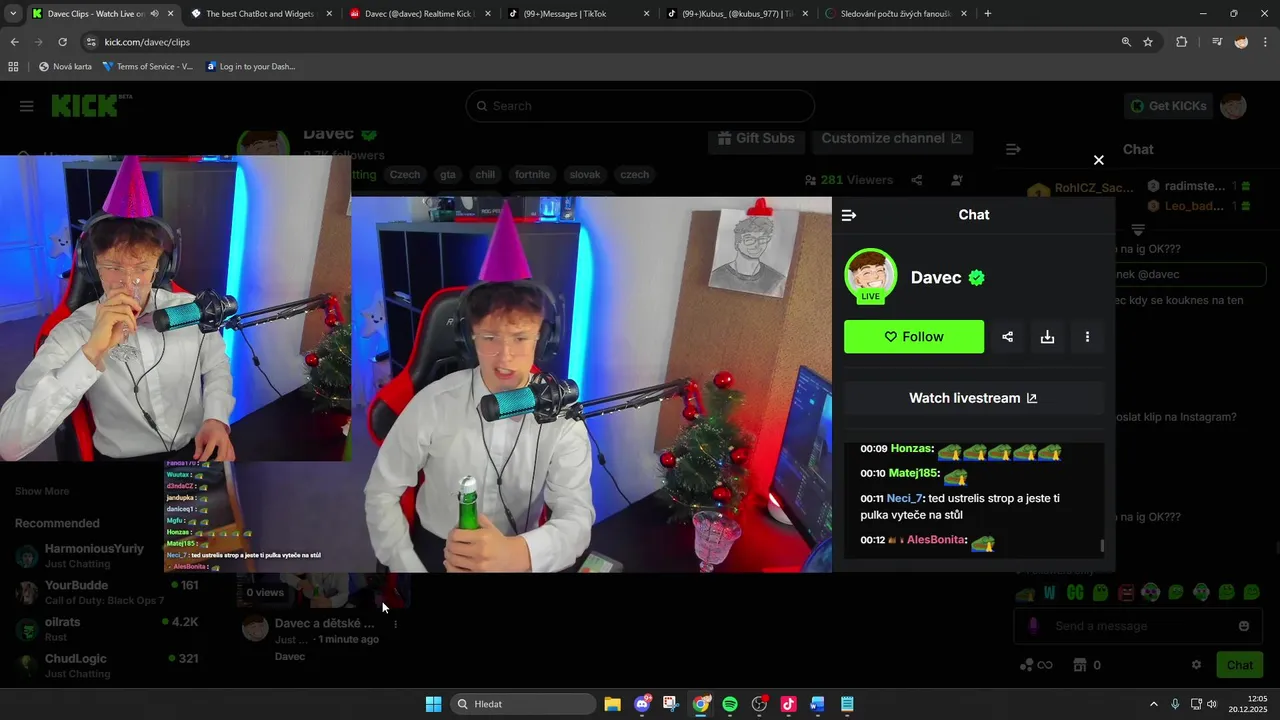Viewport: 1280px width, 720px height.
Task: Open the browser extensions puzzle icon
Action: (x=1182, y=42)
